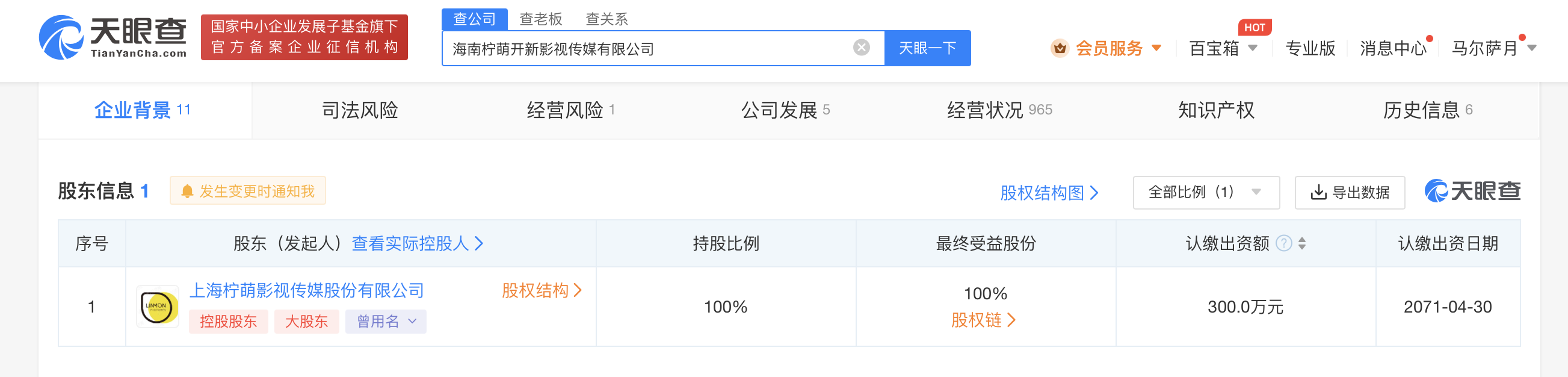Open the 马尔萨月 user account menu
This screenshot has width=1568, height=377.
(x=1493, y=48)
